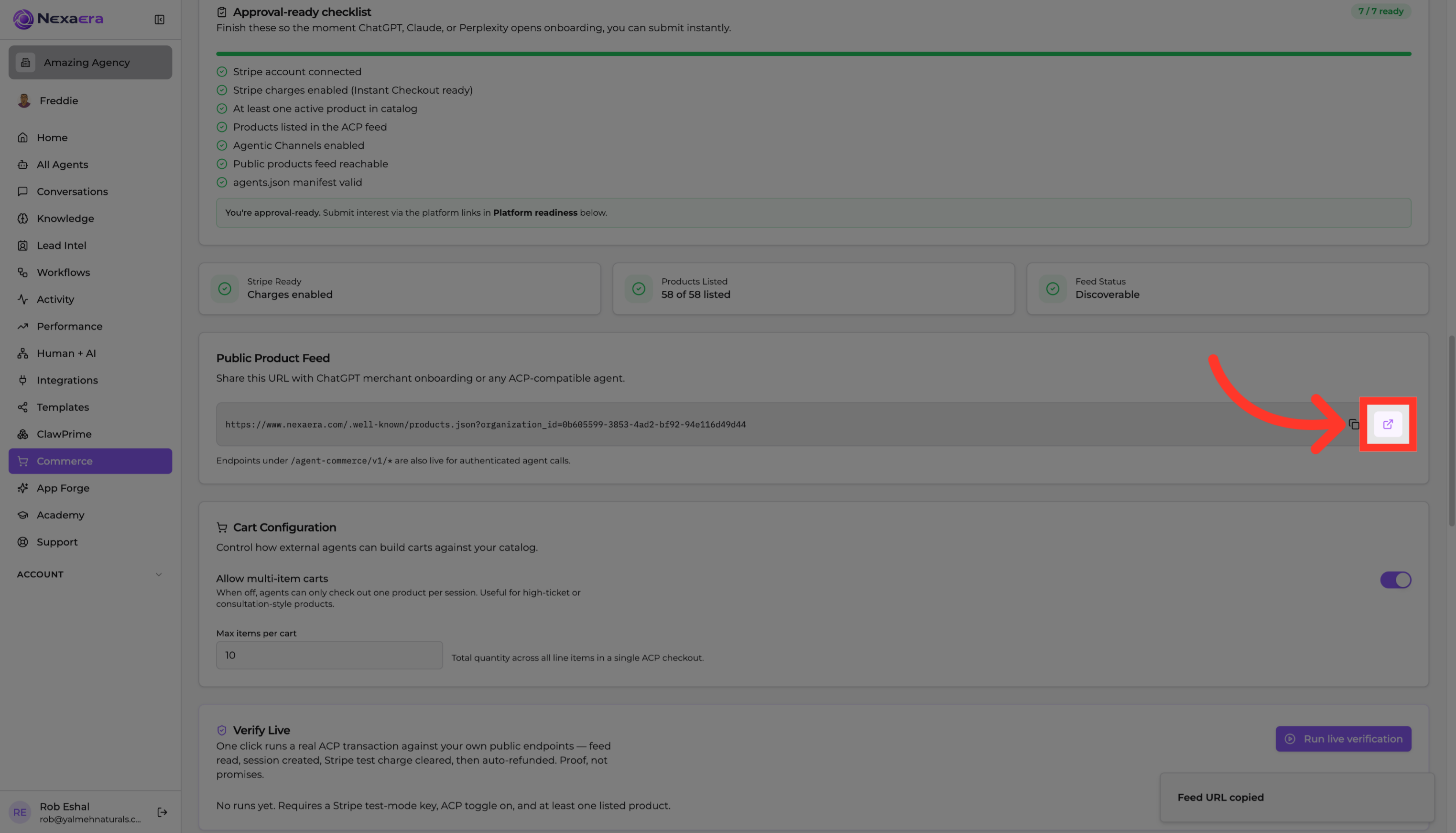1456x833 pixels.
Task: Open Amazing Agency organization switcher
Action: tap(90, 62)
